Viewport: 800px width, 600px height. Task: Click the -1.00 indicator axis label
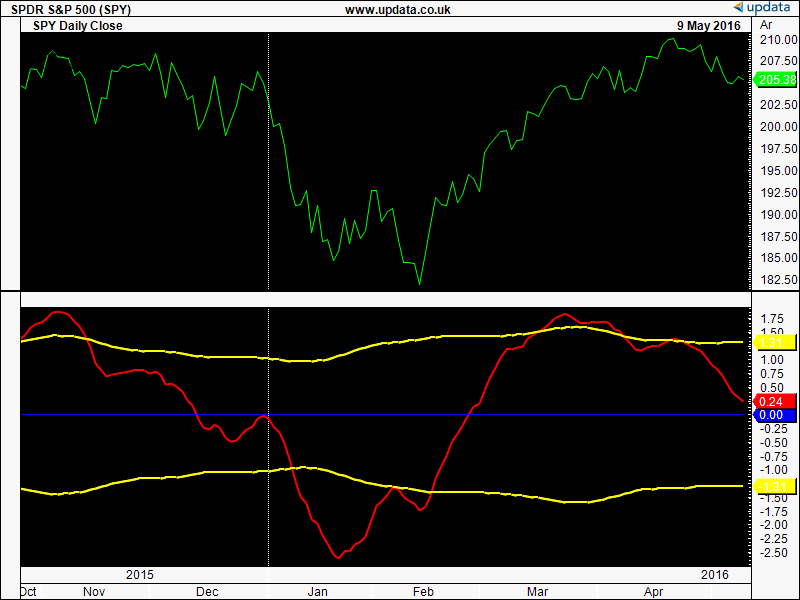[x=773, y=470]
